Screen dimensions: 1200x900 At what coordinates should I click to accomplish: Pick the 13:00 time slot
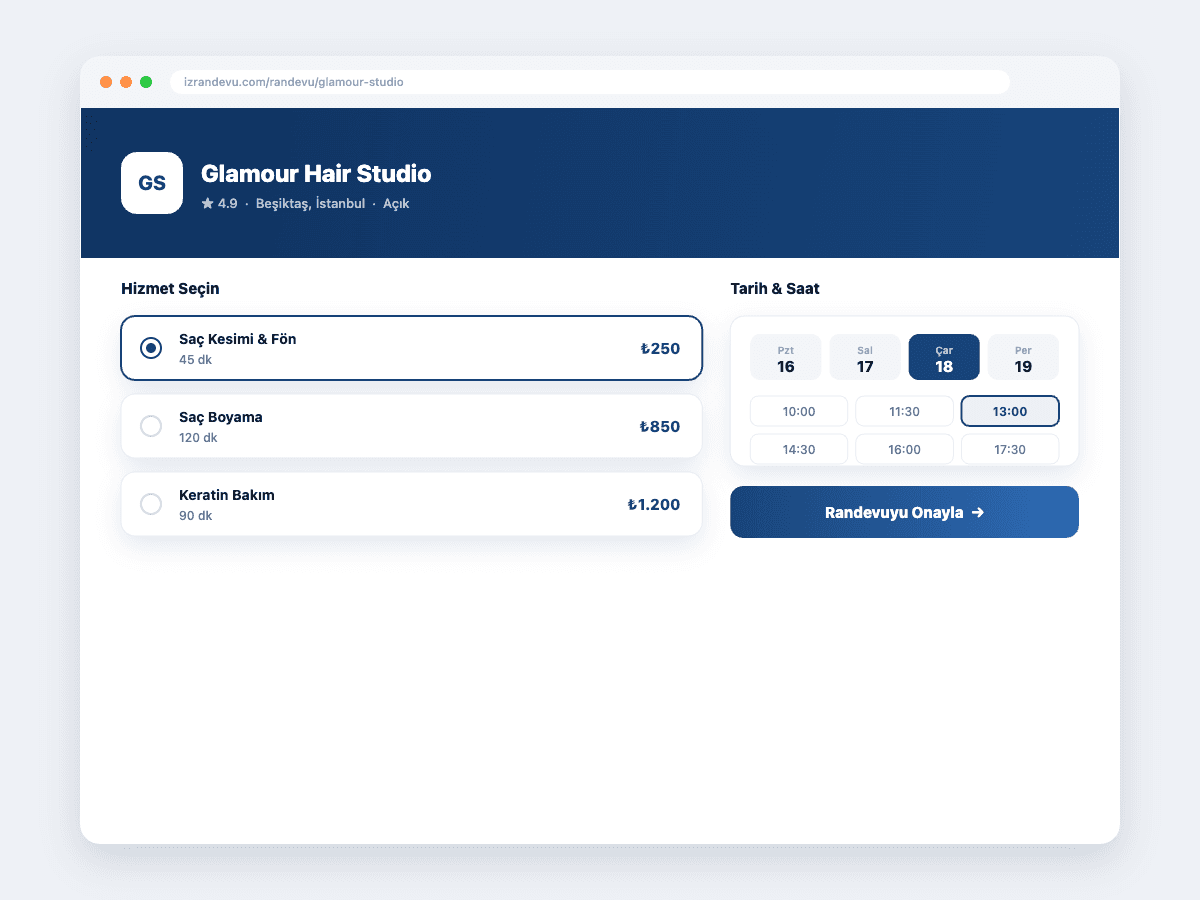(x=1010, y=411)
